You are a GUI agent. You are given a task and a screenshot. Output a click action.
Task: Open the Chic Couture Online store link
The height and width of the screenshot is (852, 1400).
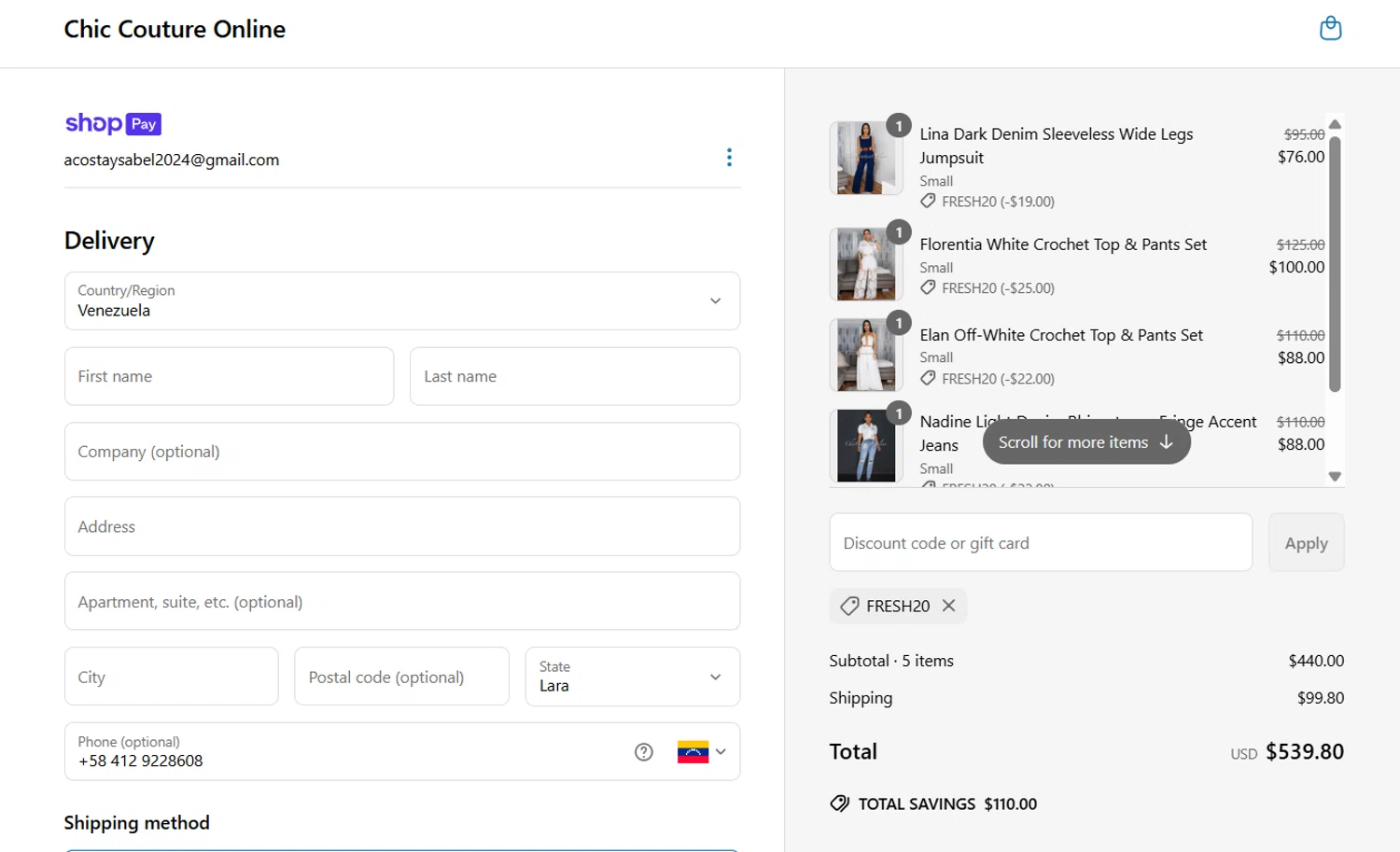pyautogui.click(x=175, y=29)
